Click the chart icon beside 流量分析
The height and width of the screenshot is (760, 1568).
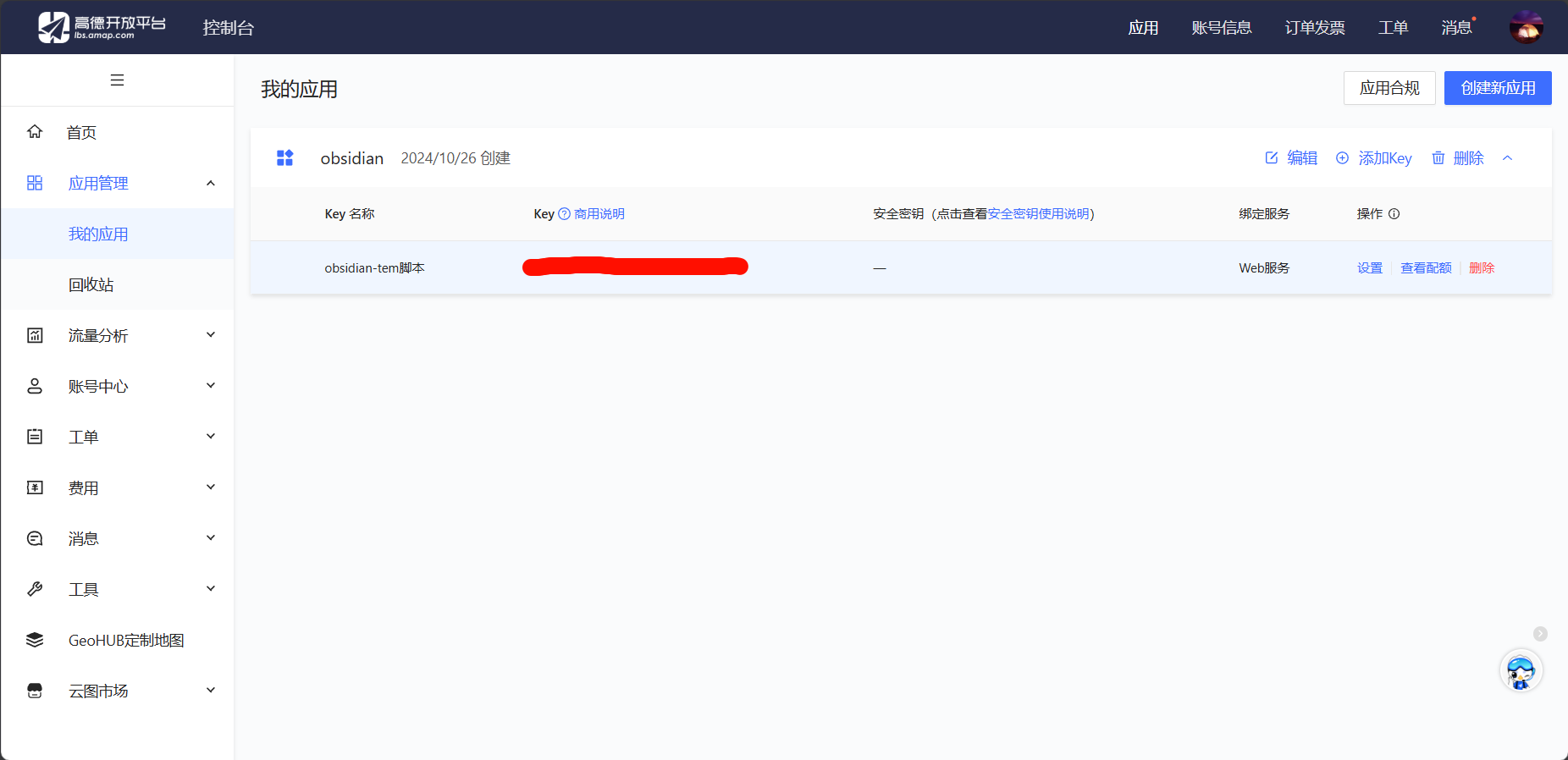[35, 335]
